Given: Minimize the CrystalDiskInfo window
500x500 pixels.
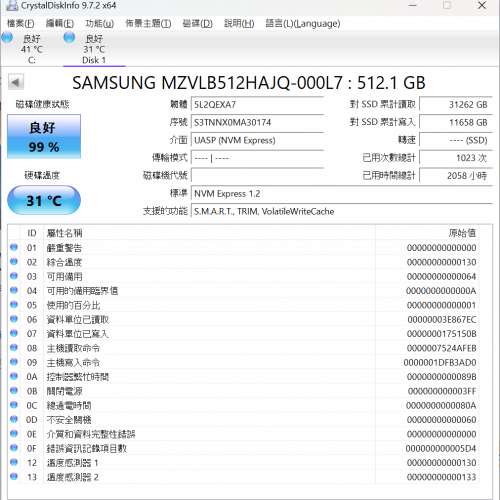Looking at the screenshot, I should [x=413, y=5].
